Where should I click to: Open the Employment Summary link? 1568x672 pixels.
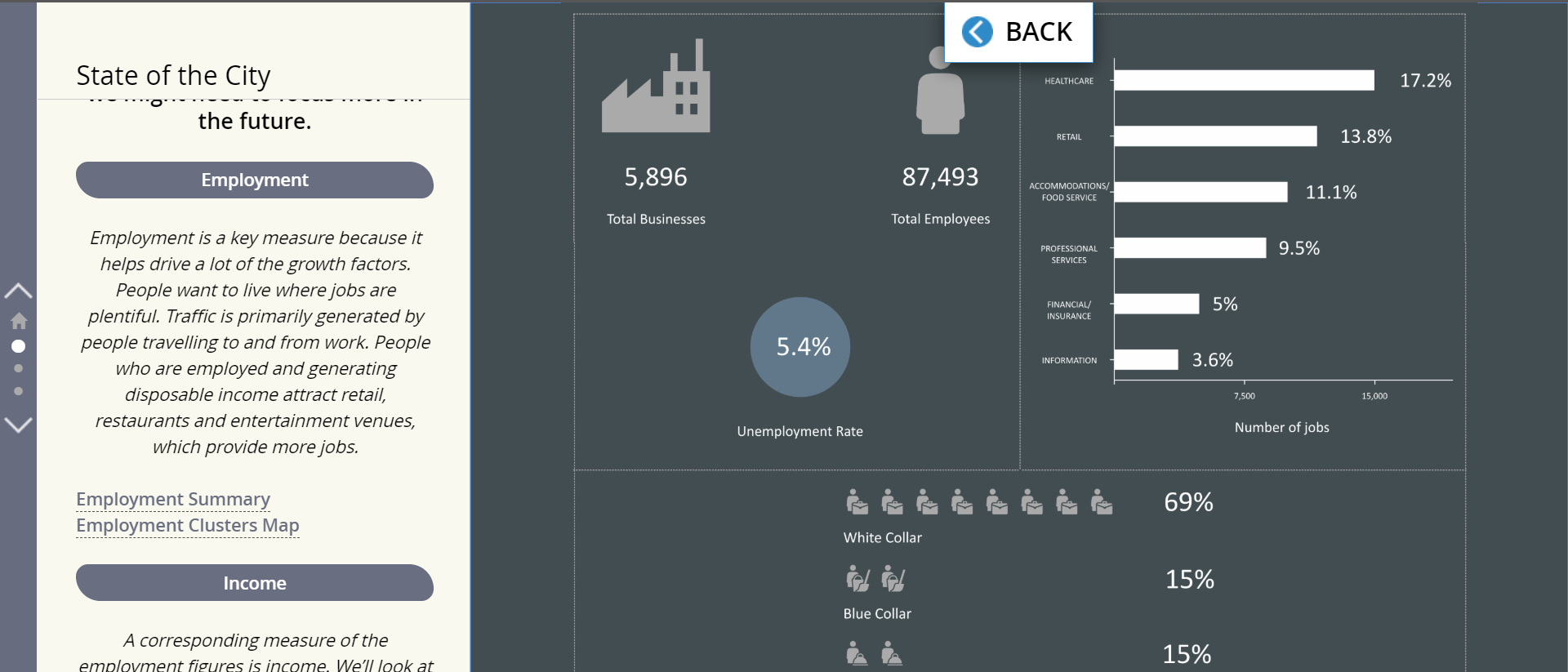(173, 499)
